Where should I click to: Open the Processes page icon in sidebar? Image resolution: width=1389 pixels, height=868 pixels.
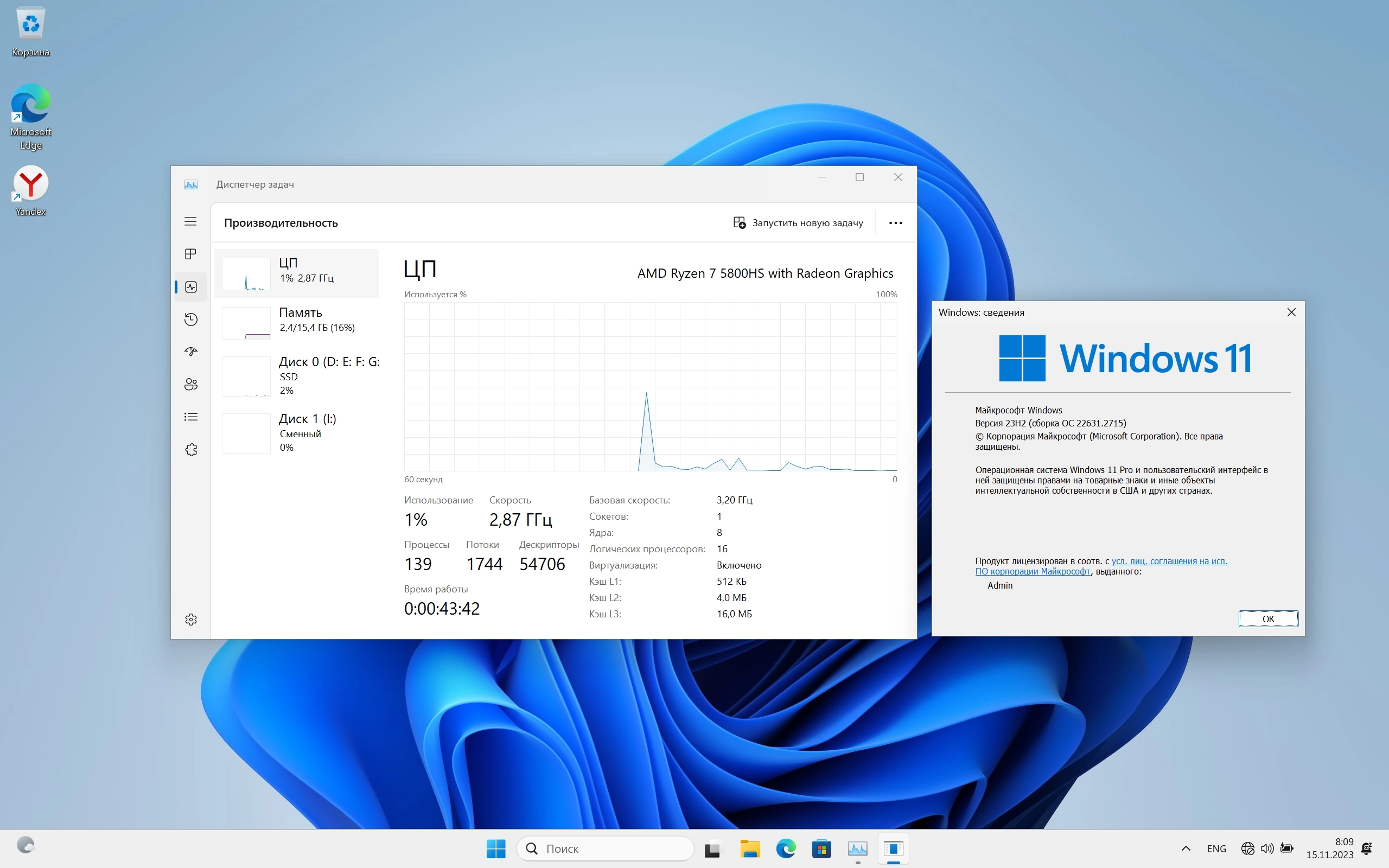click(x=190, y=254)
